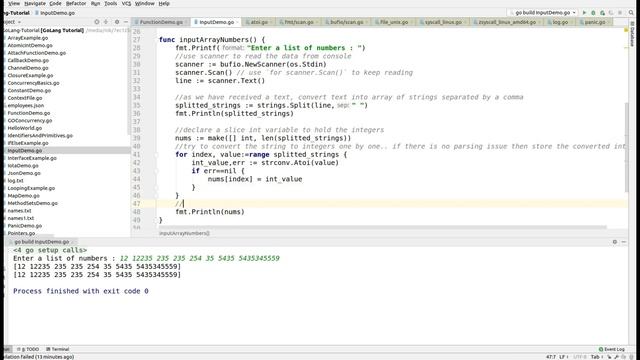Open Run panel gear settings
Screen dimensions: 640x360
pos(615,242)
